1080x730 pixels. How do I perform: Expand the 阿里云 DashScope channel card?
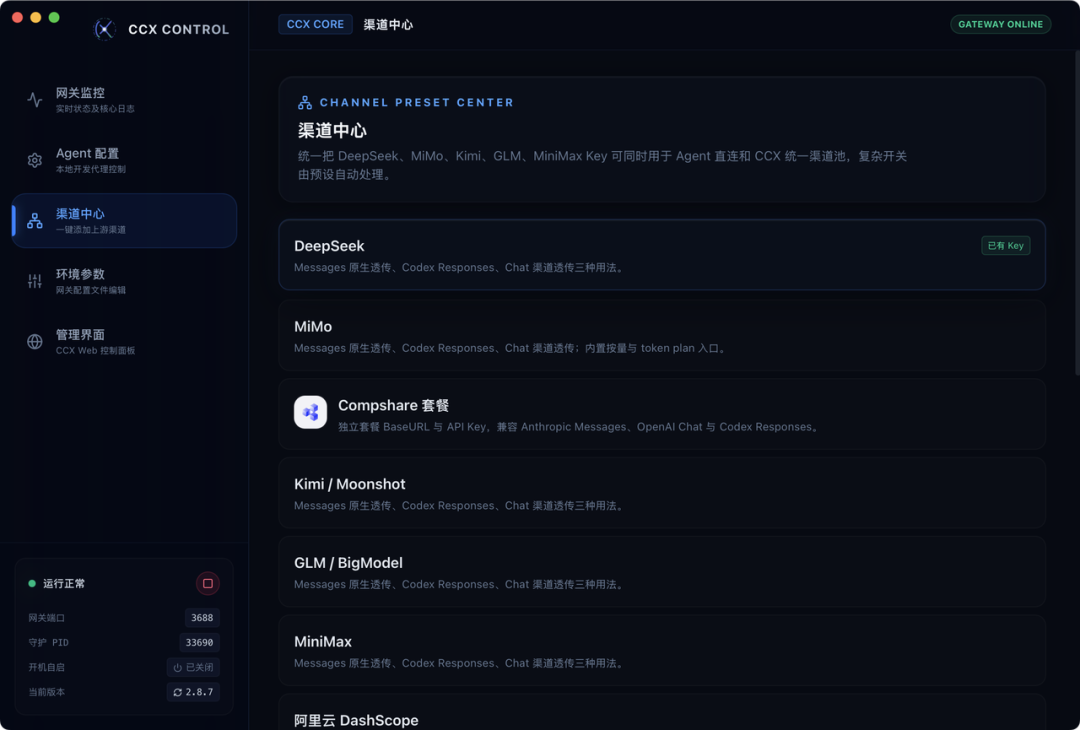(x=662, y=712)
